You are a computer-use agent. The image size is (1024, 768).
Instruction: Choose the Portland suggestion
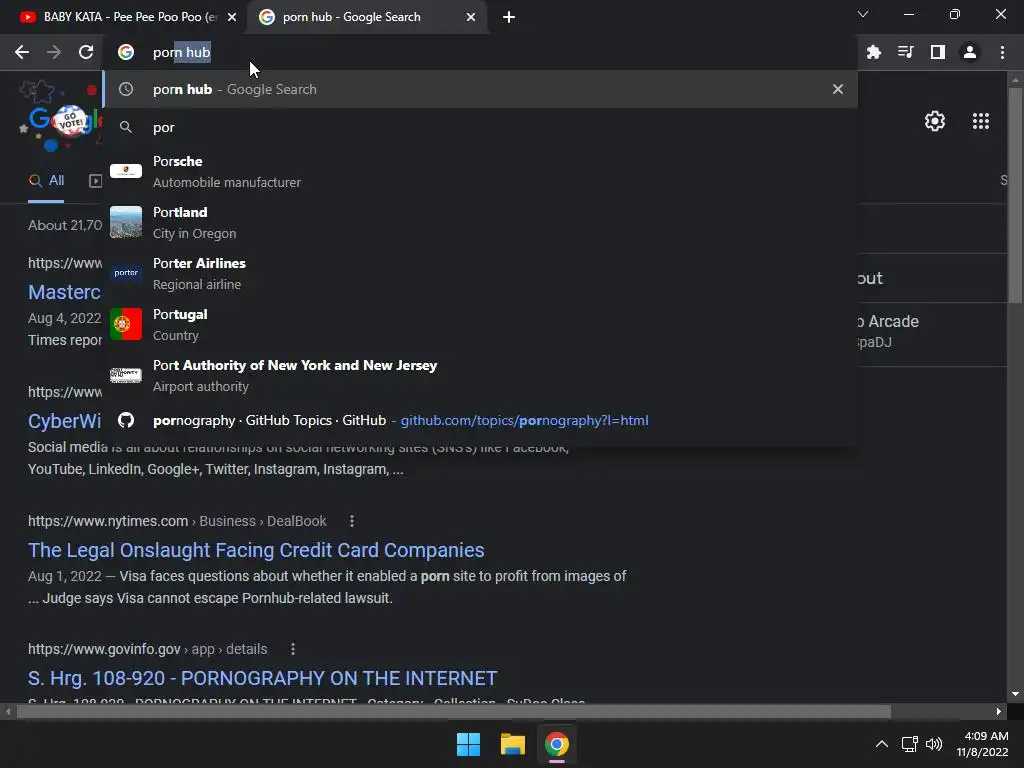tap(479, 222)
